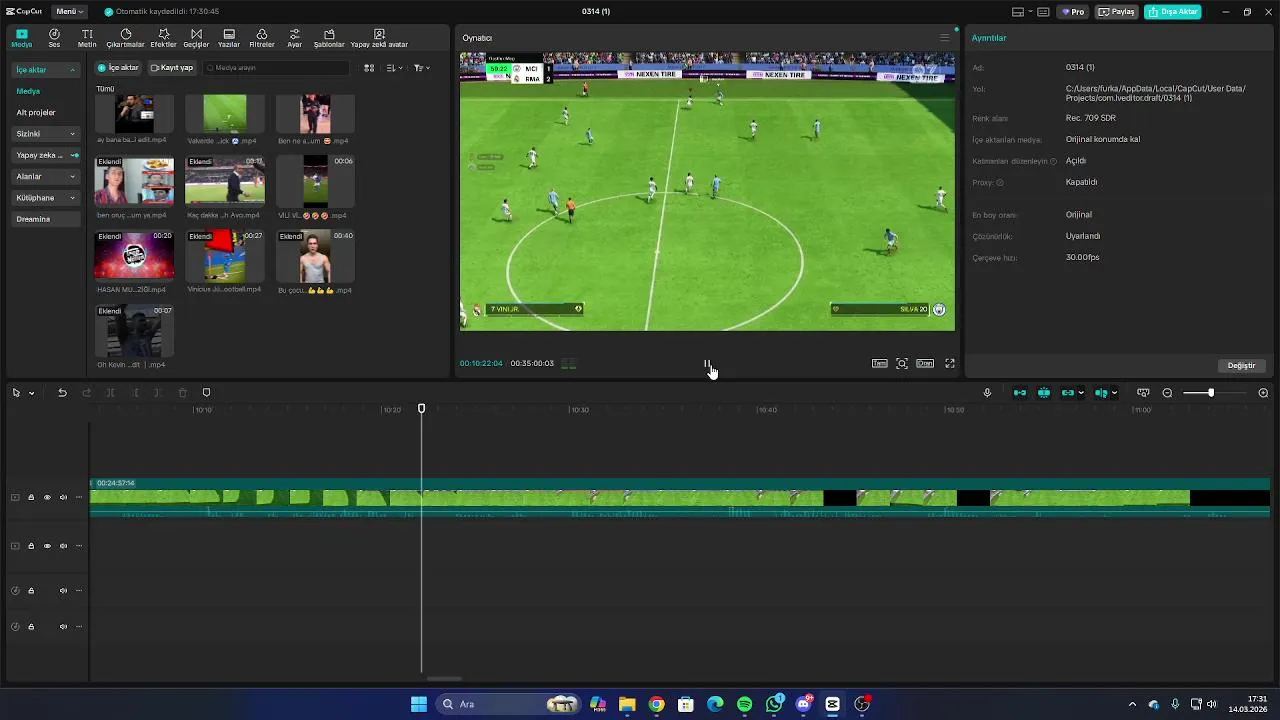Click the player zoom-focus icon

click(x=902, y=364)
